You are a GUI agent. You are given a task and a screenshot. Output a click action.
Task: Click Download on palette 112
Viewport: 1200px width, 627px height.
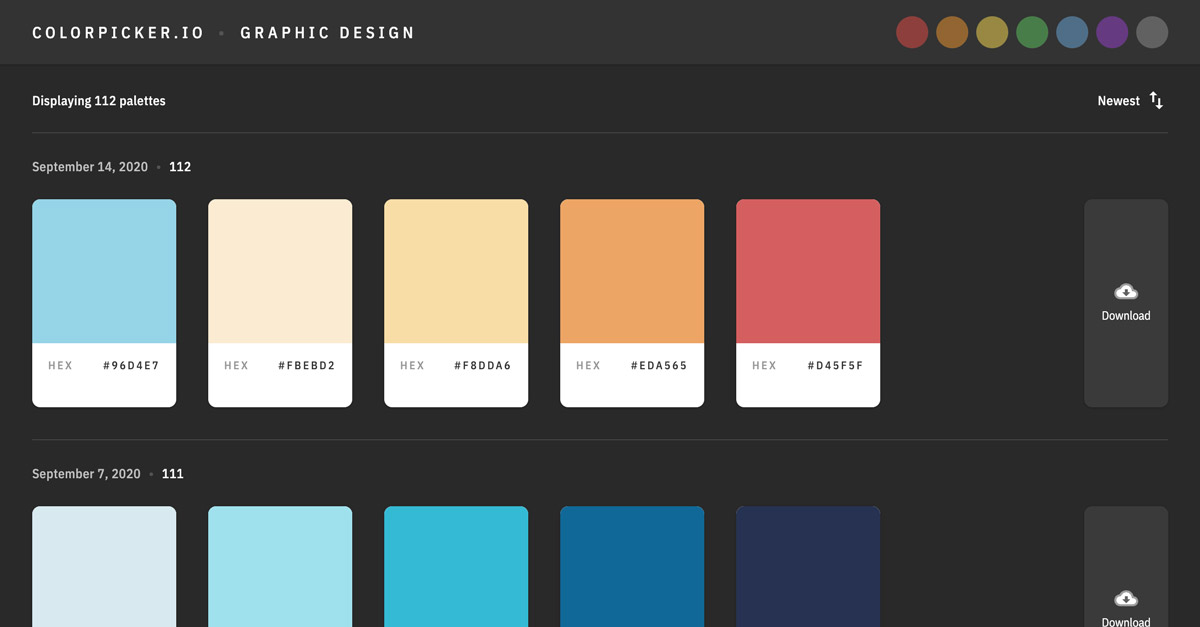click(1126, 302)
